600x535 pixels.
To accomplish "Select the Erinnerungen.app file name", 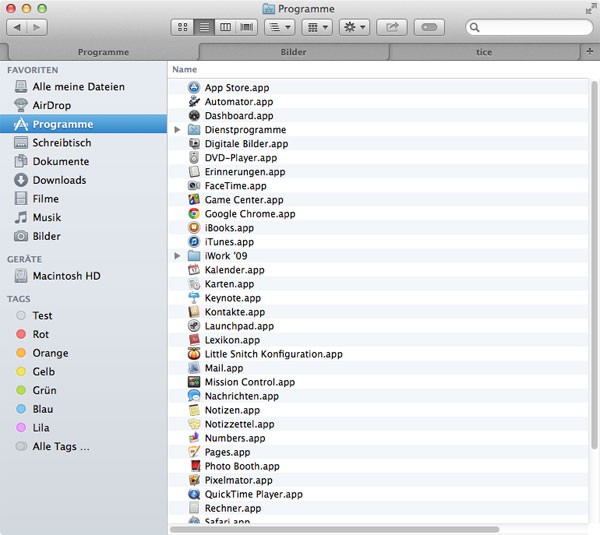I will 245,172.
